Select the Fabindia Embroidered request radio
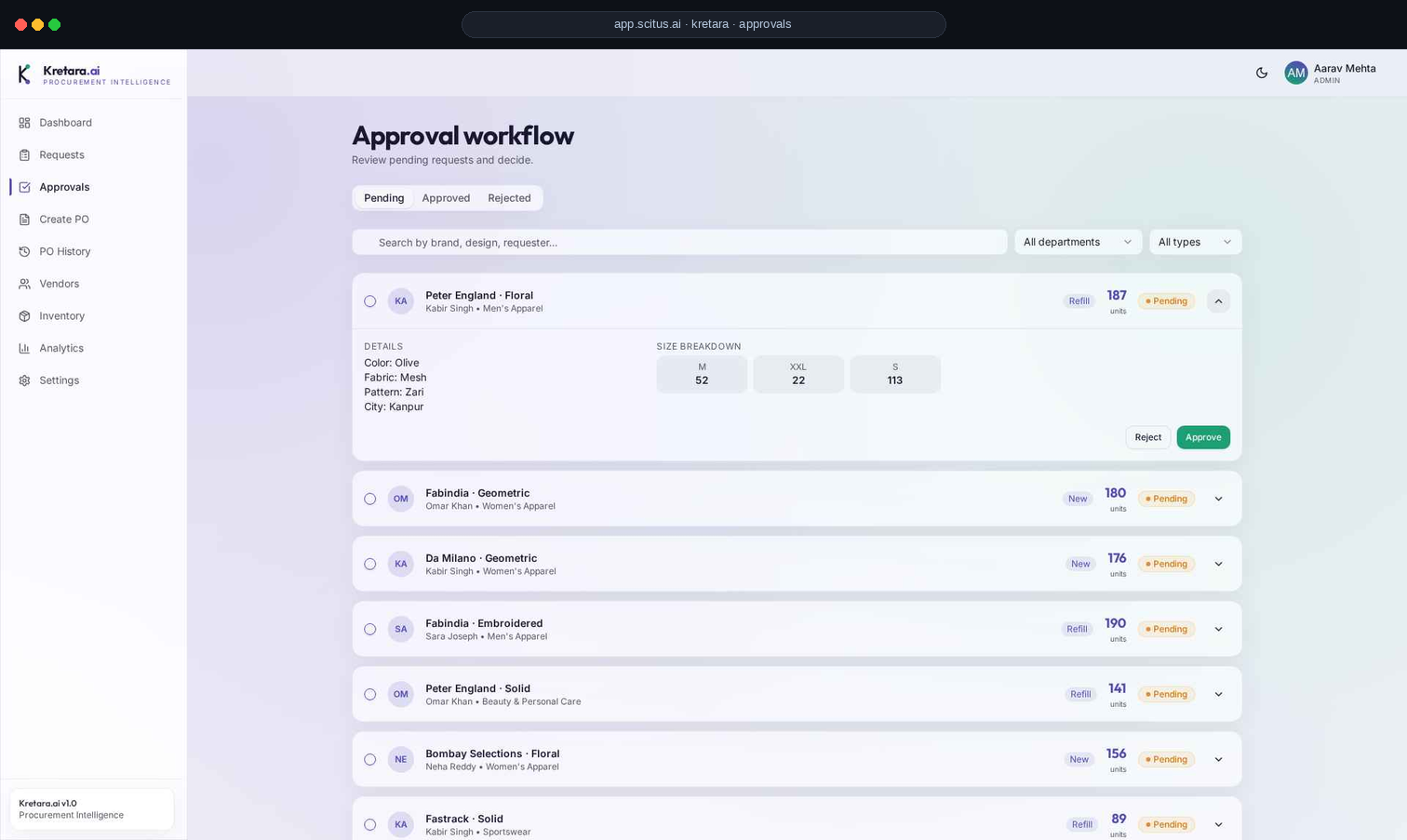Viewport: 1407px width, 840px height. [x=370, y=629]
